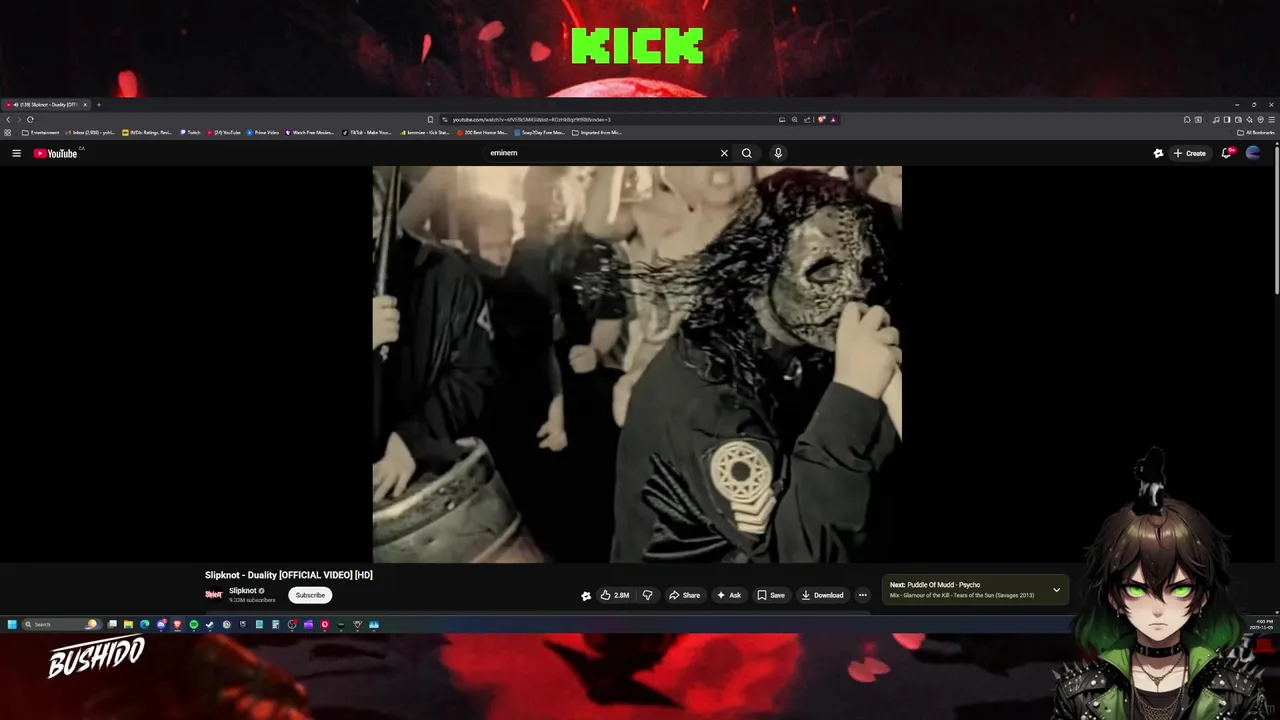1280x720 pixels.
Task: Open the YouTube hamburger guide menu
Action: pyautogui.click(x=16, y=153)
